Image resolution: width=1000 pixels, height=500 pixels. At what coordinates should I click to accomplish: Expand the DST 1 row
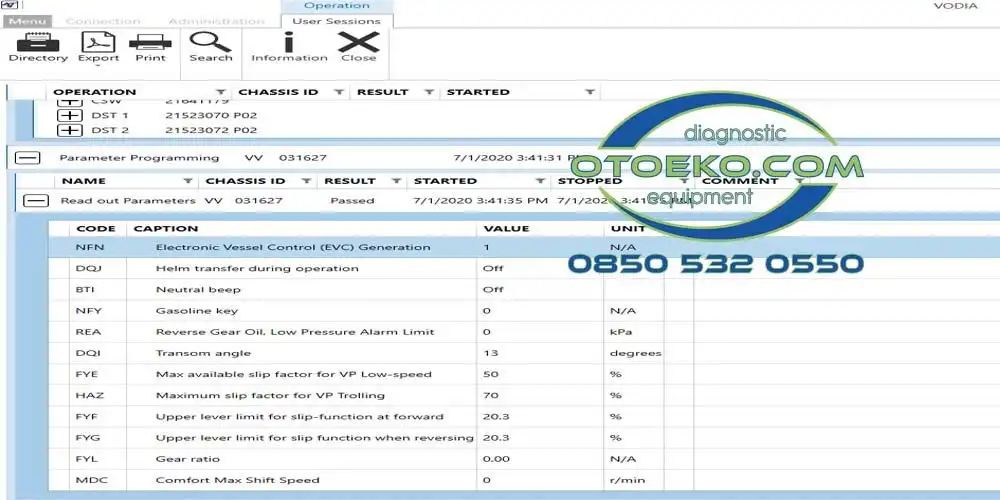70,116
